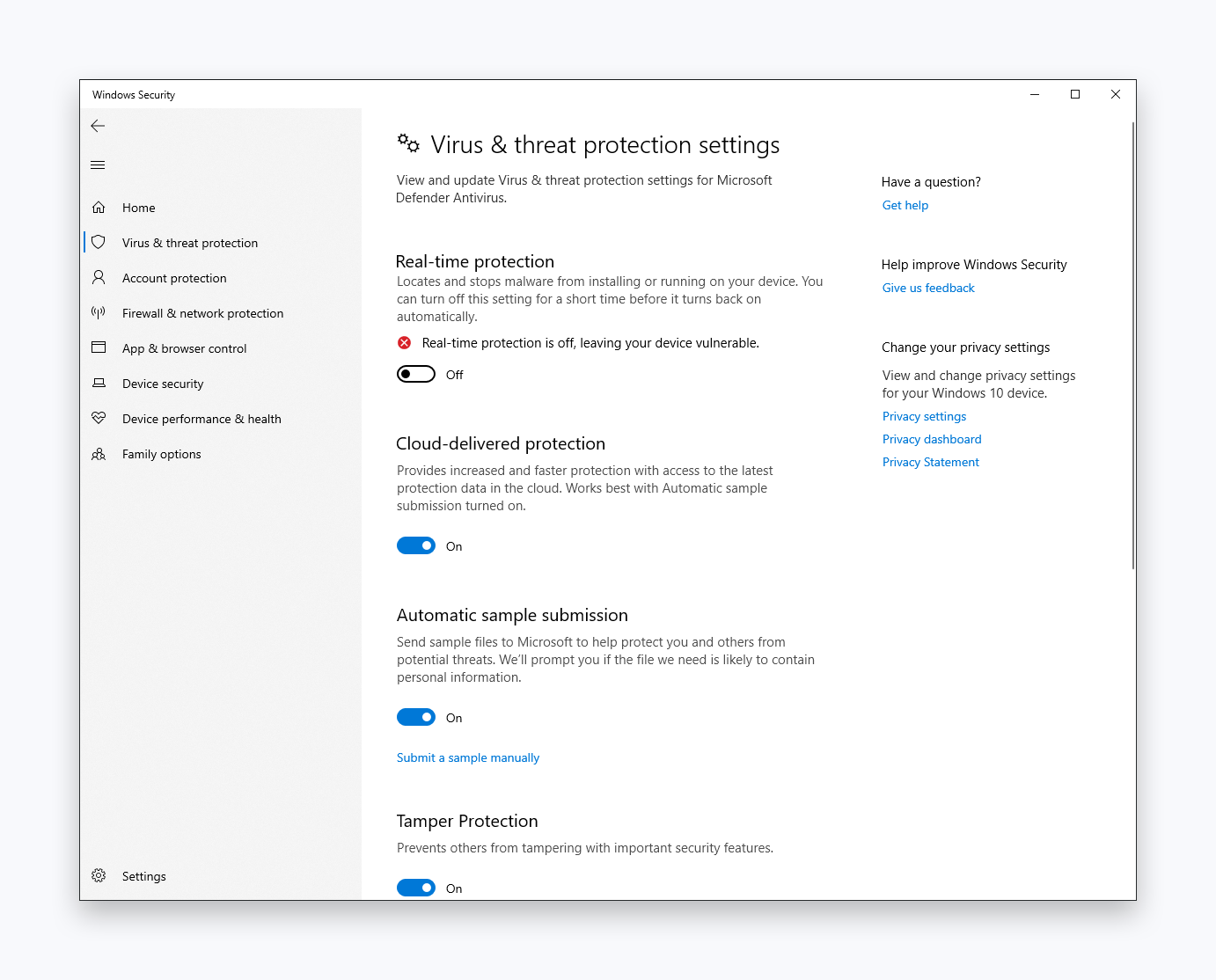Select Family options in sidebar
This screenshot has width=1216, height=980.
click(x=223, y=454)
